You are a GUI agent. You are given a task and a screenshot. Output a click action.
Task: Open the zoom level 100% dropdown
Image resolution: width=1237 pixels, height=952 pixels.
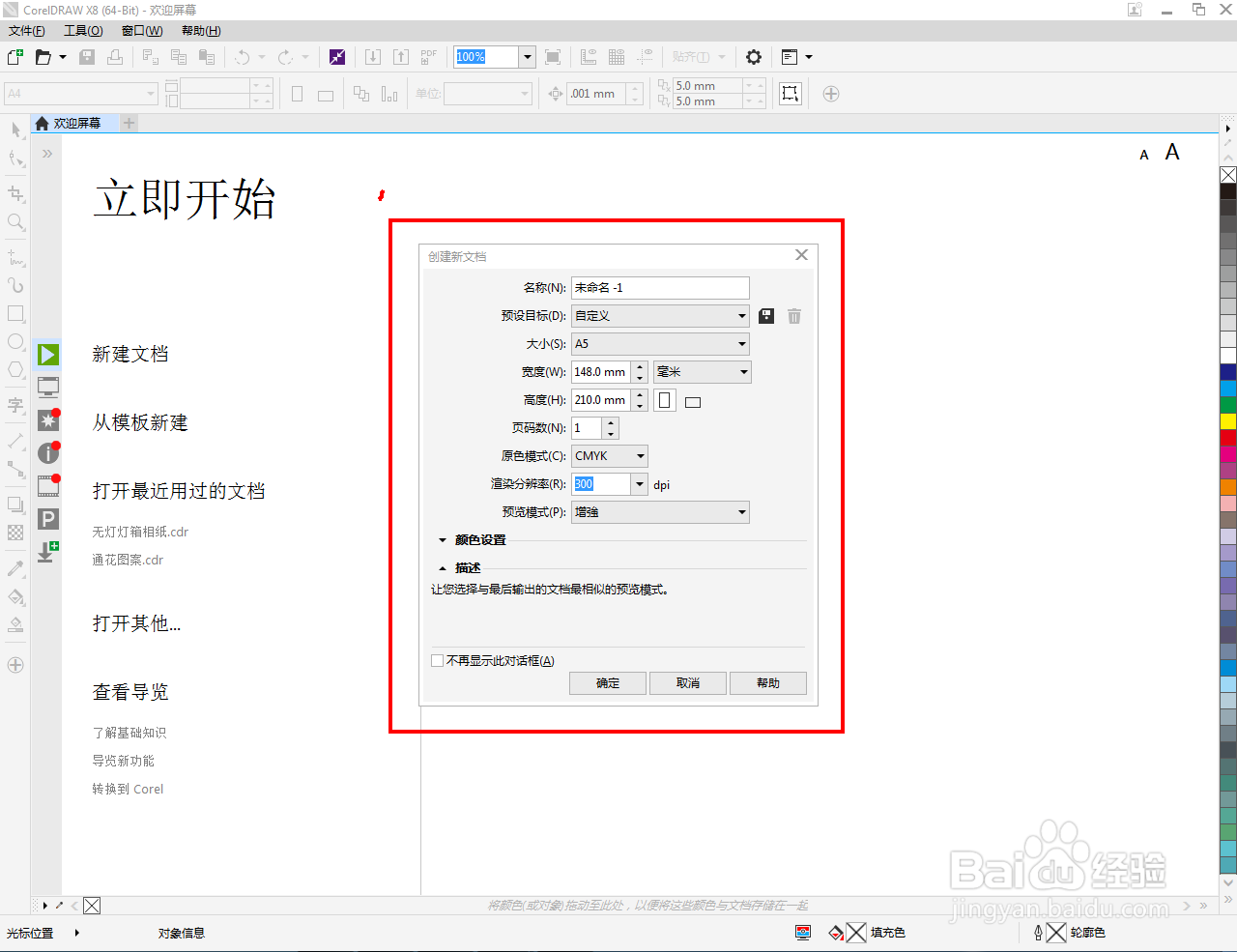(x=528, y=57)
